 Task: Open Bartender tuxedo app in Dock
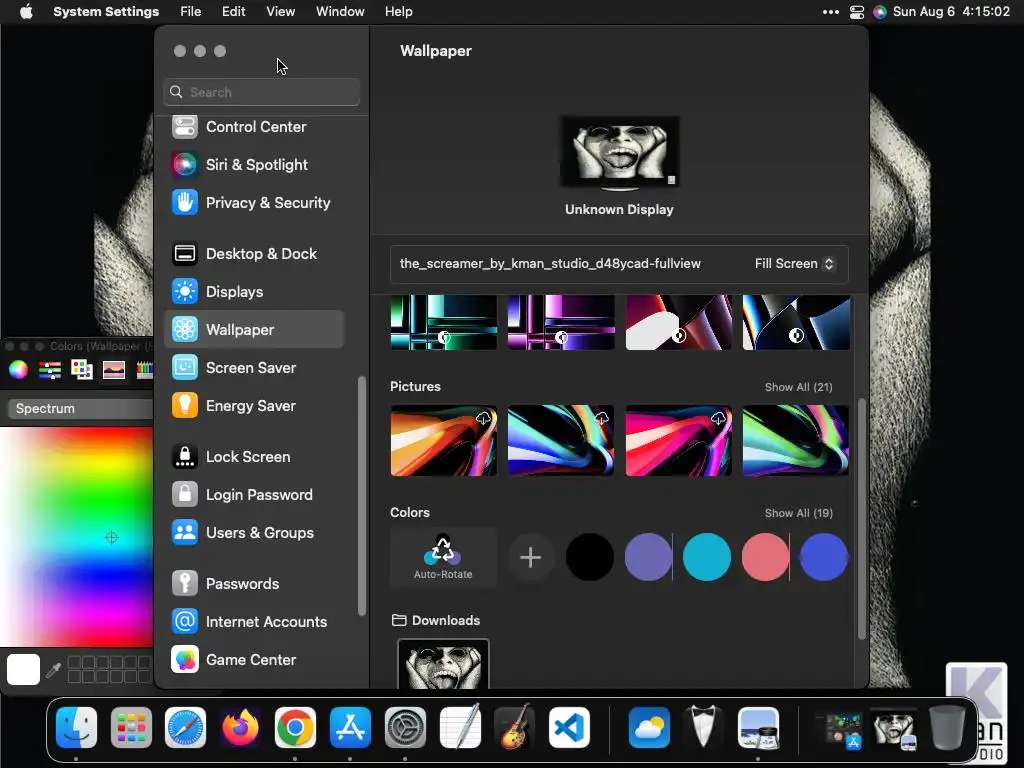point(703,727)
